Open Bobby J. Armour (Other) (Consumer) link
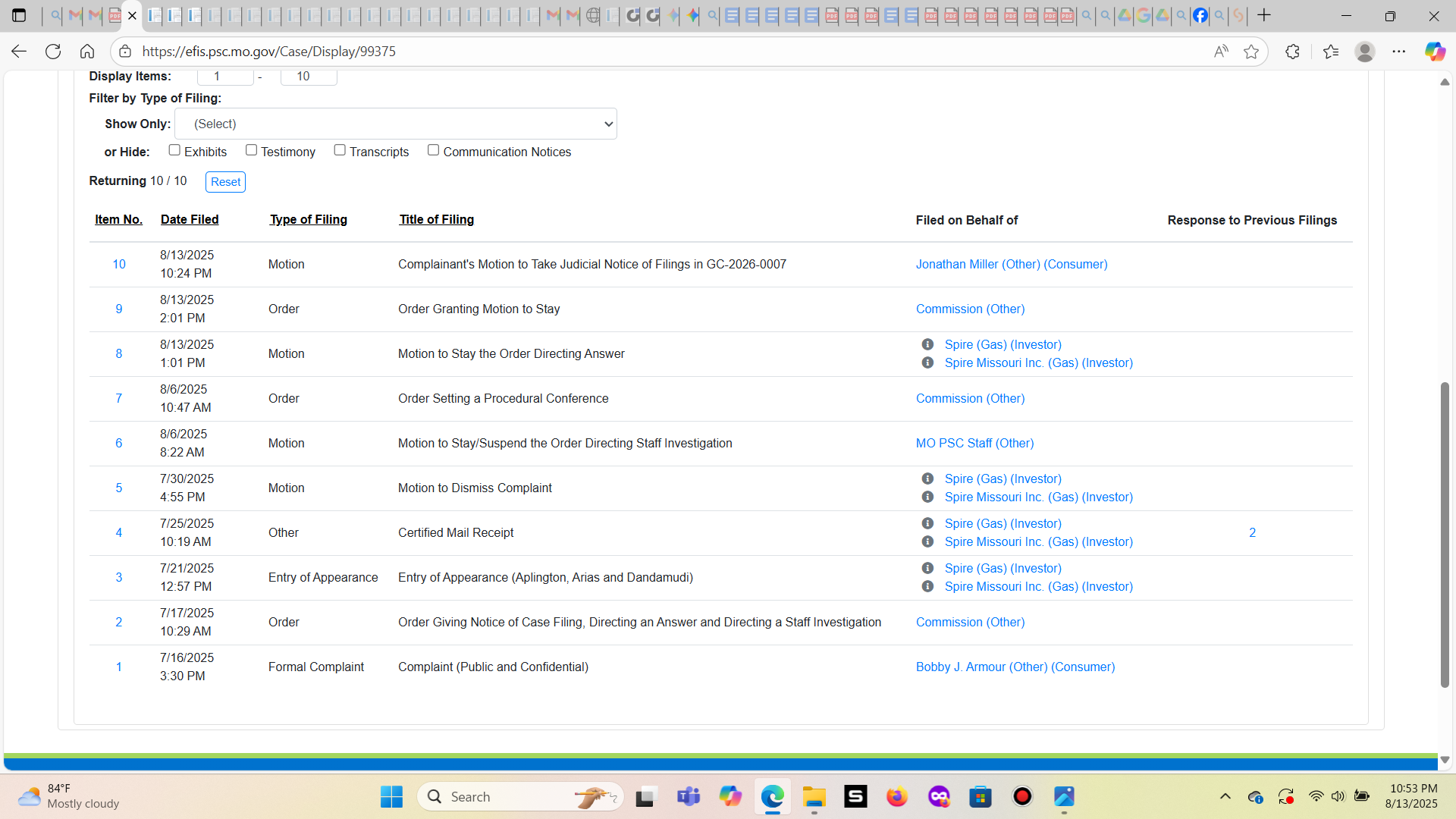Image resolution: width=1456 pixels, height=819 pixels. (x=1015, y=667)
